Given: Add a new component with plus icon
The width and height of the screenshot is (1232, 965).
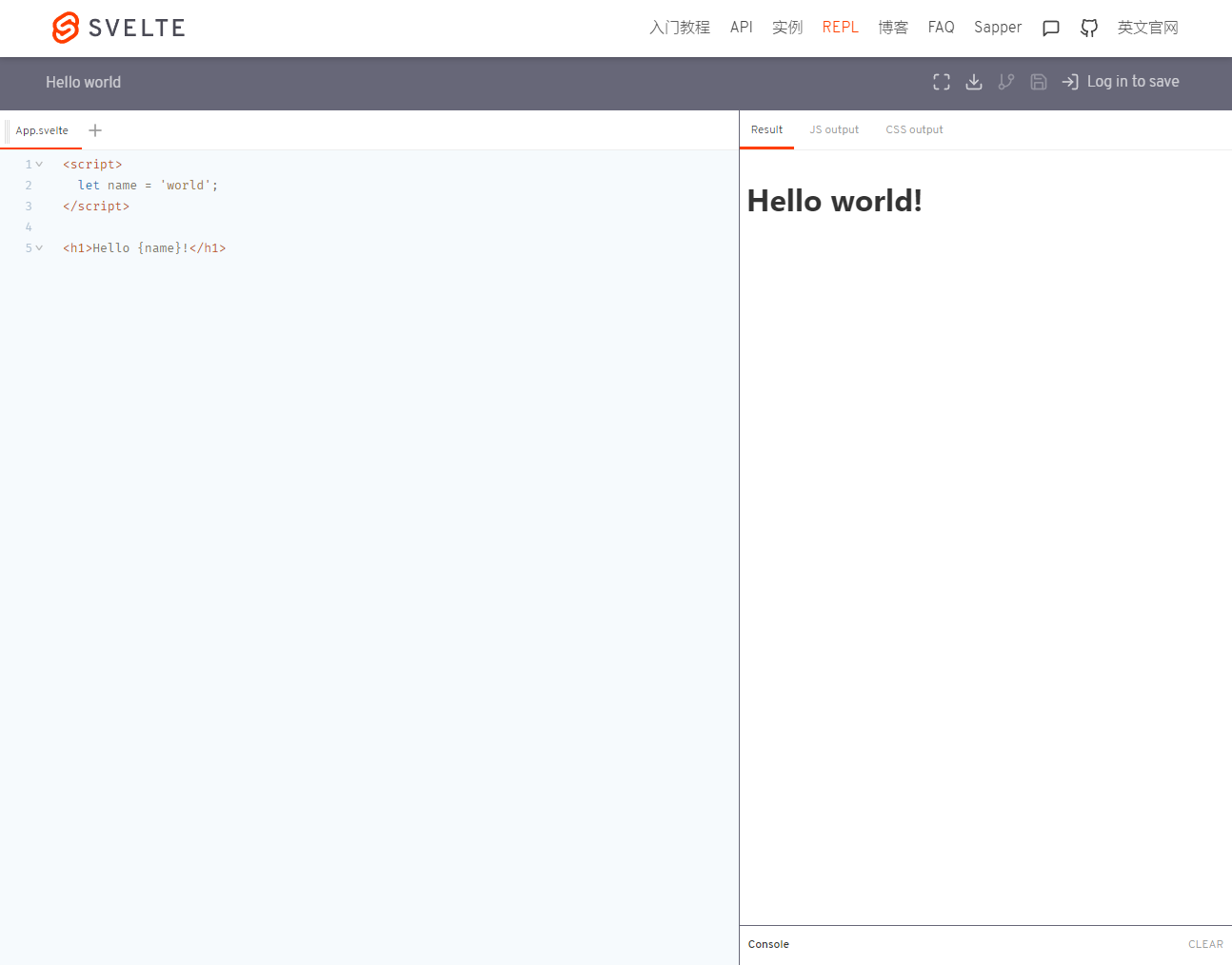Looking at the screenshot, I should [x=95, y=130].
